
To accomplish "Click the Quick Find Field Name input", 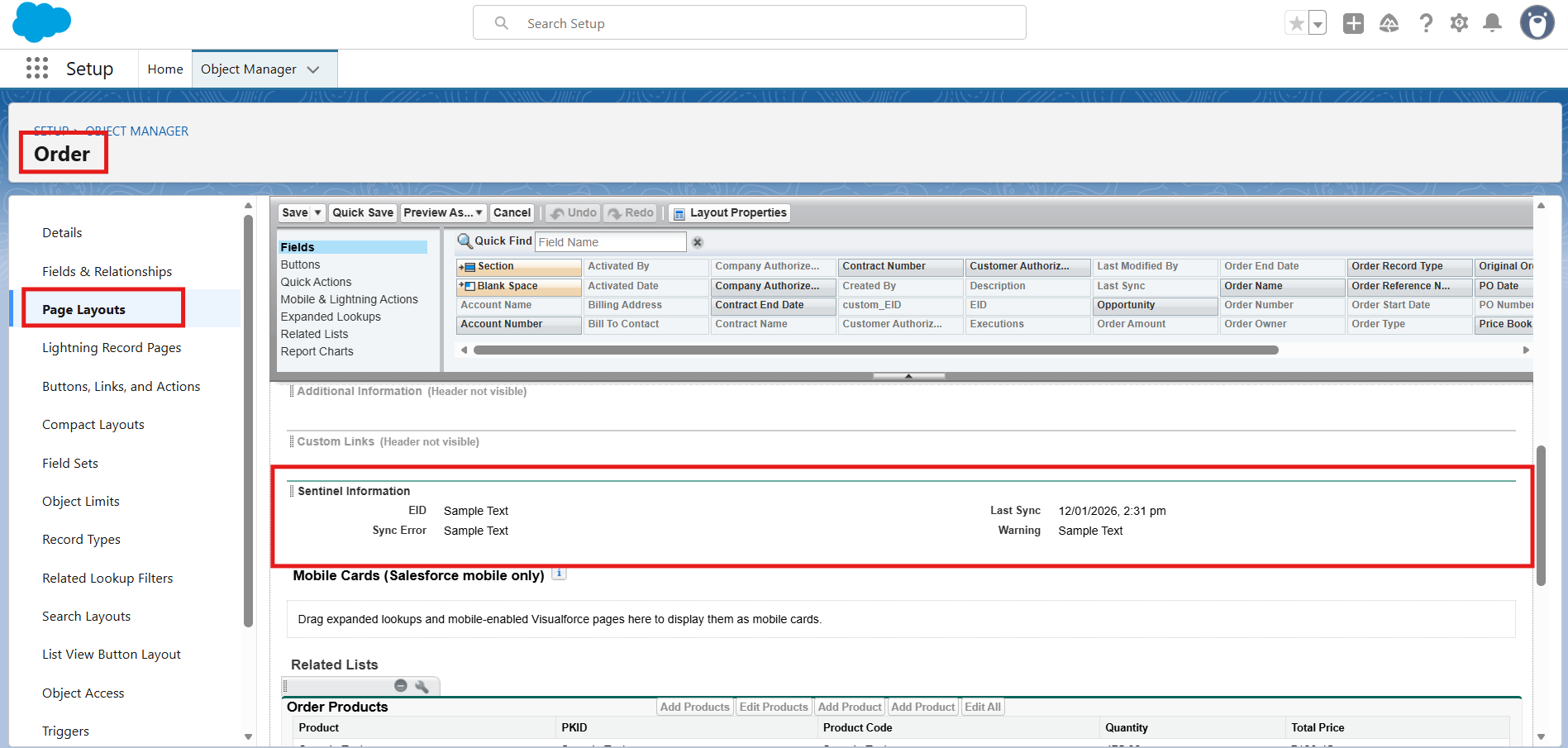I will tap(610, 242).
